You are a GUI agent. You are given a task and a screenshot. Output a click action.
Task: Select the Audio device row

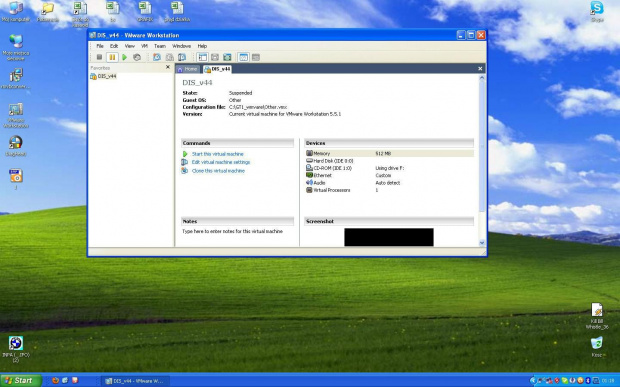coord(389,183)
